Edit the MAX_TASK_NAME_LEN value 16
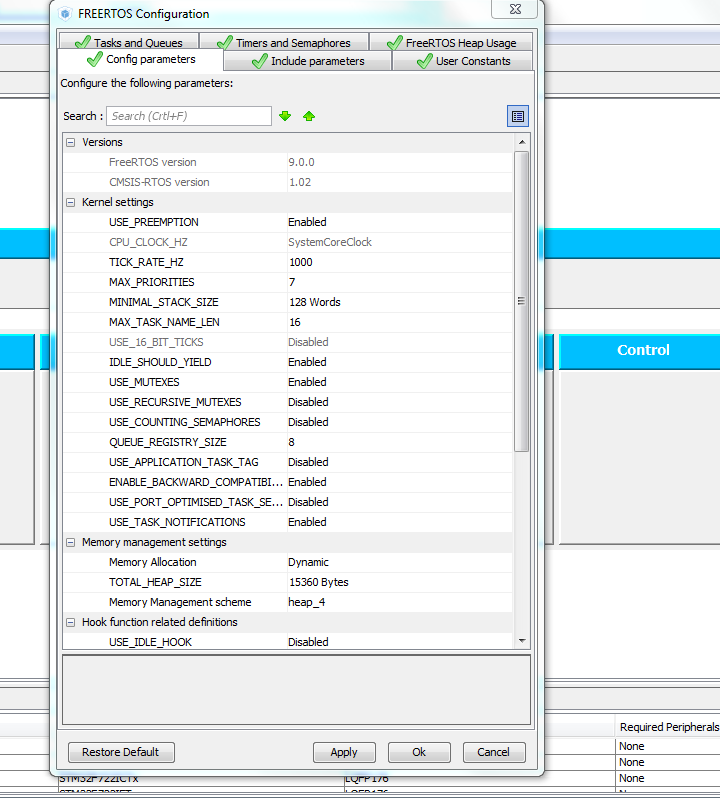The height and width of the screenshot is (798, 720). 399,322
